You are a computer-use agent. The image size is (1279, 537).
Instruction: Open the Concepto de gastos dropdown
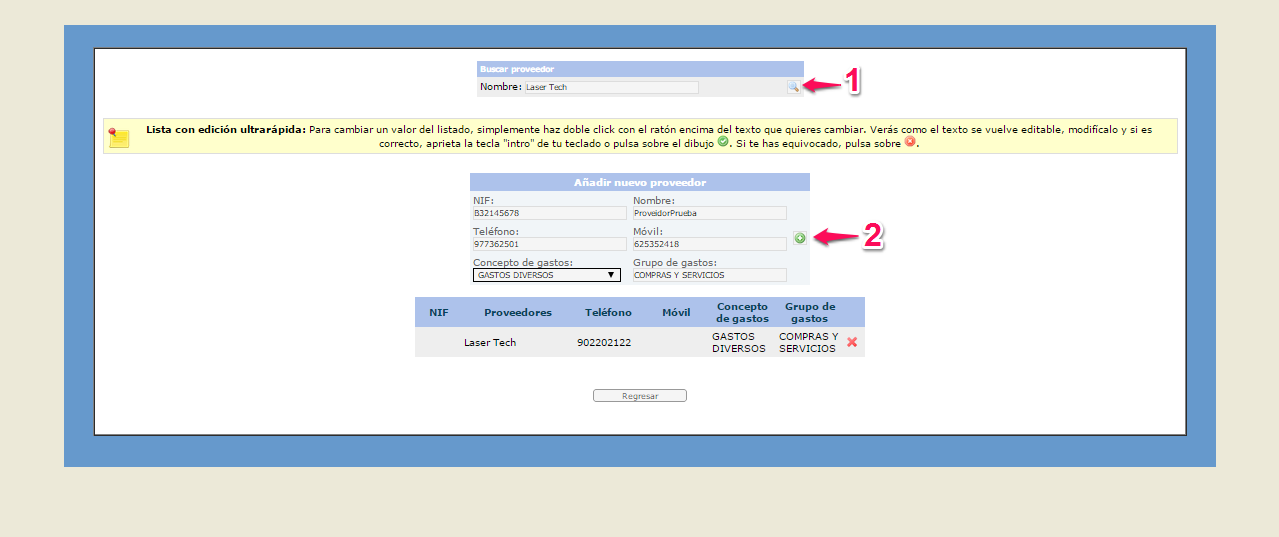point(546,275)
